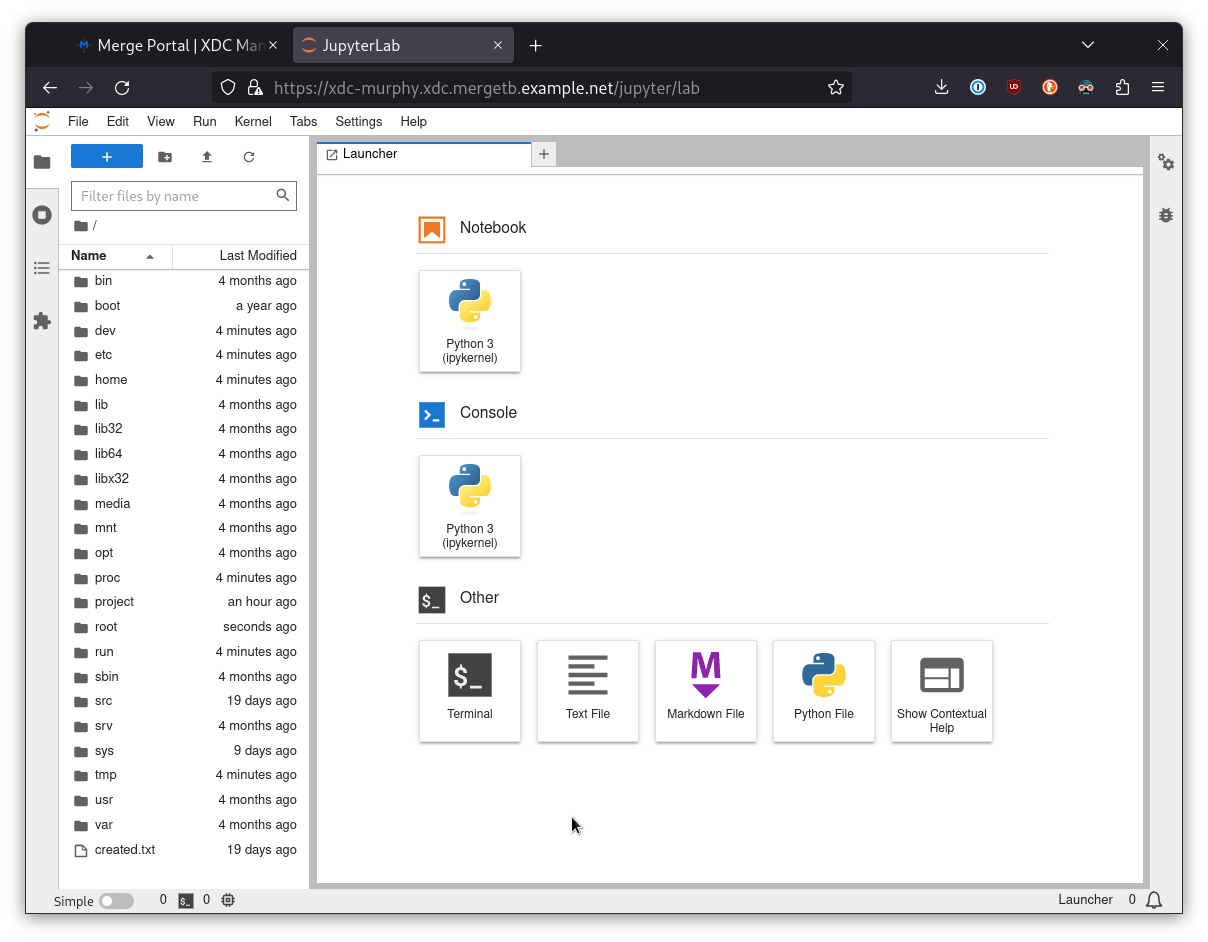
Task: Open the Debugger panel
Action: 1165,215
